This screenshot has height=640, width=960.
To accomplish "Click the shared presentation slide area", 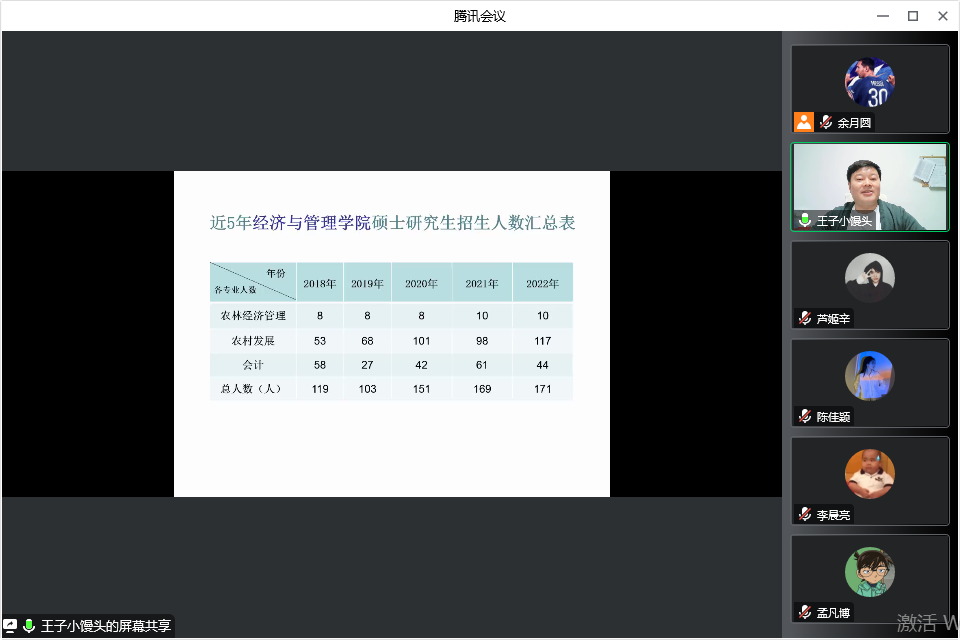I will pos(392,333).
